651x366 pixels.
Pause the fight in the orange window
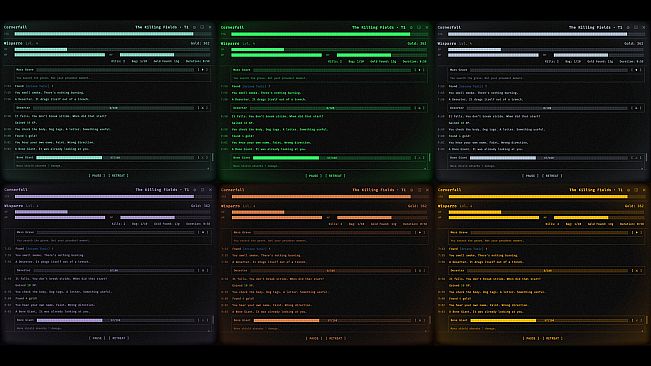313,338
